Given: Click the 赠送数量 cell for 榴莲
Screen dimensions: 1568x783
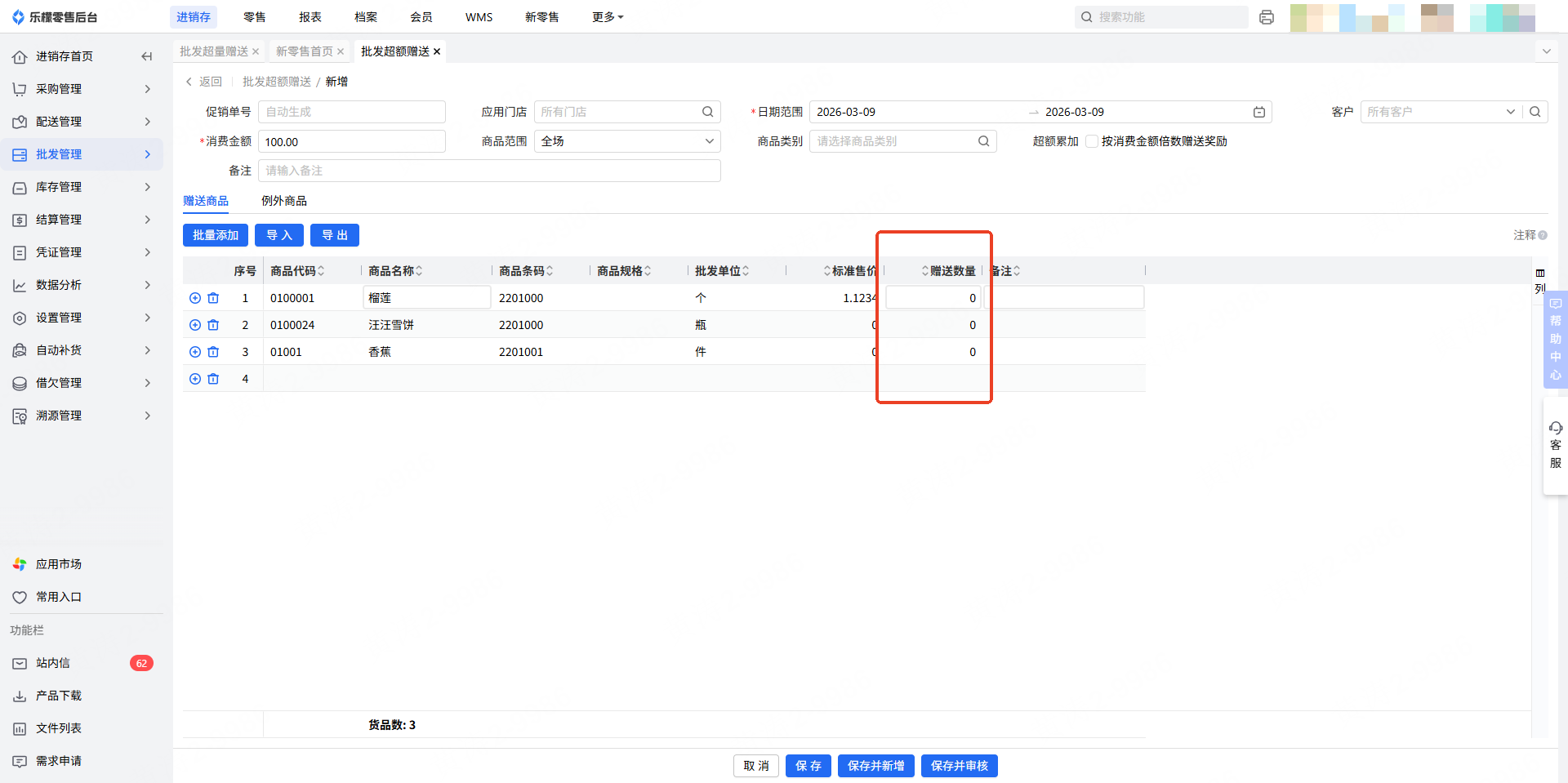Looking at the screenshot, I should click(x=933, y=298).
